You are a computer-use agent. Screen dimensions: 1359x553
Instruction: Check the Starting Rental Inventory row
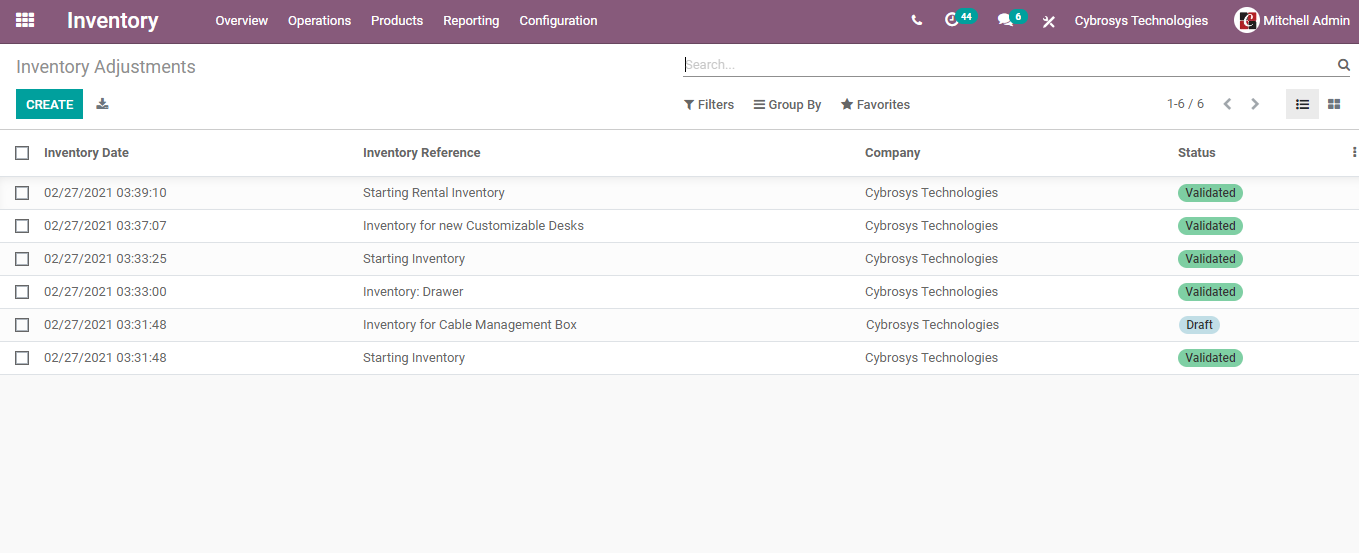pos(22,193)
